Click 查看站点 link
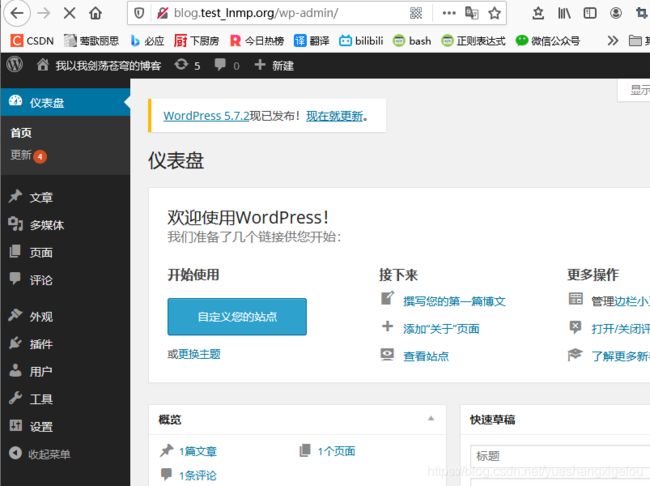 (426, 356)
